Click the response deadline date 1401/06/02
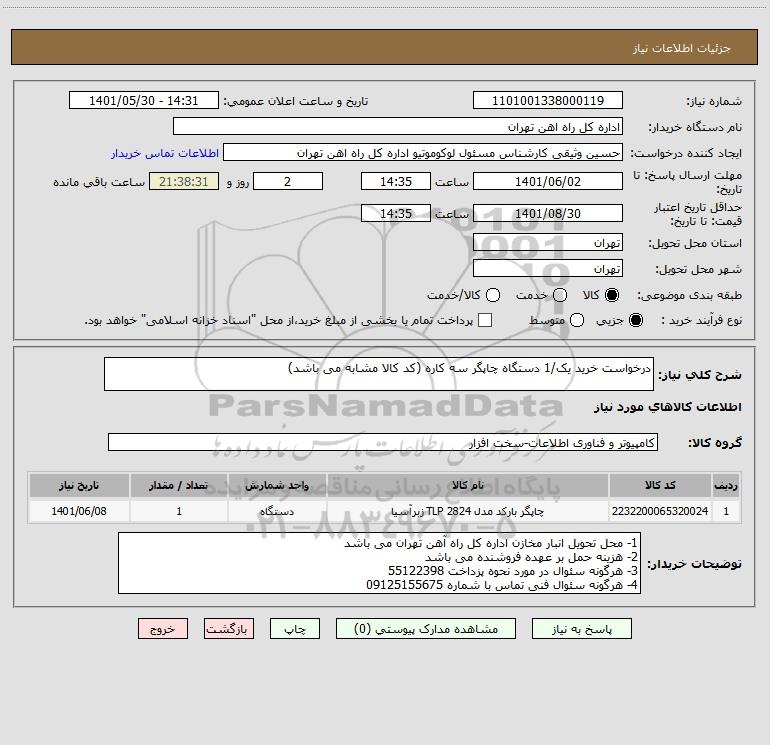 (x=548, y=181)
